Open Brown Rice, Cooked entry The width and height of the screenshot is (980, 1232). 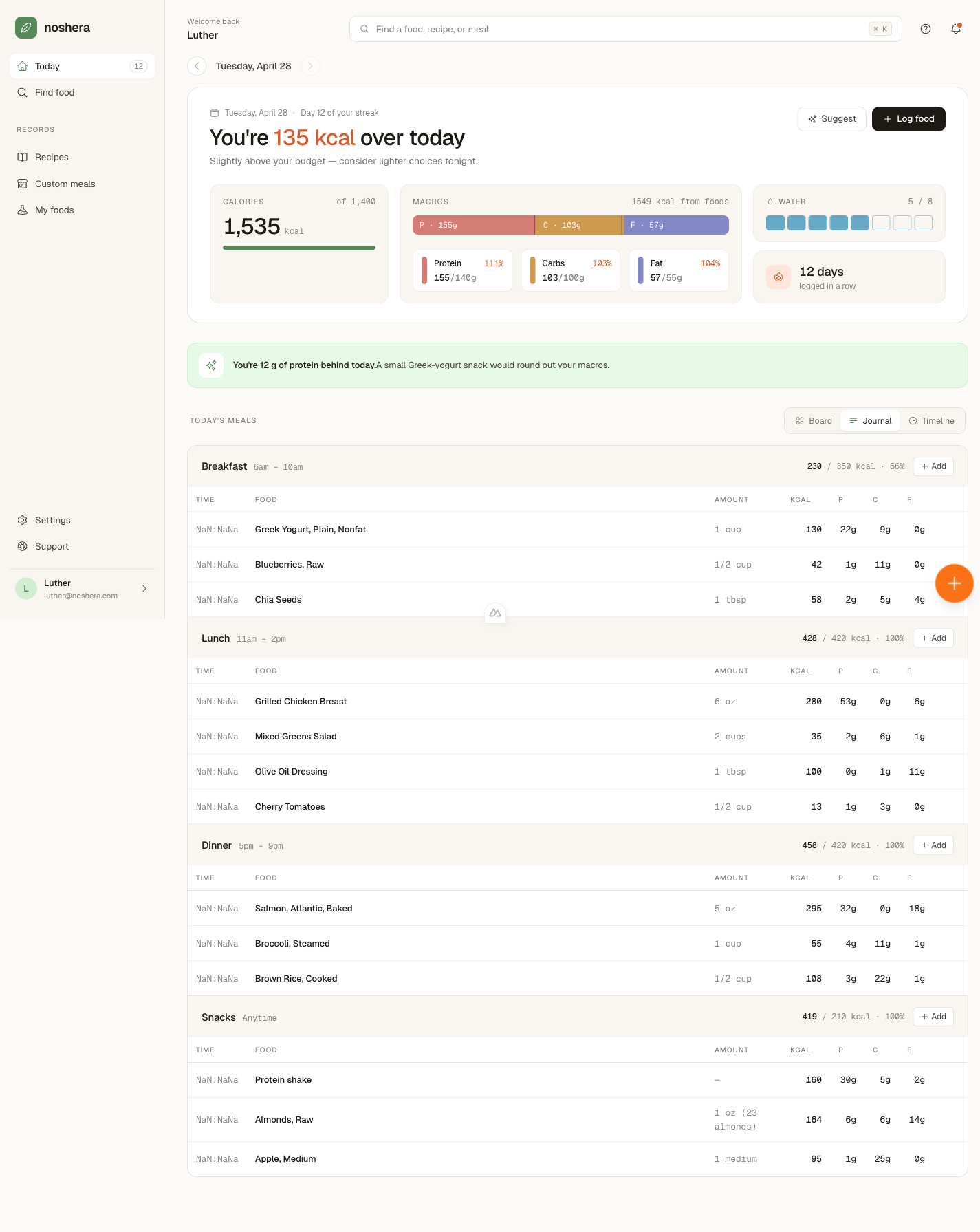click(x=578, y=979)
